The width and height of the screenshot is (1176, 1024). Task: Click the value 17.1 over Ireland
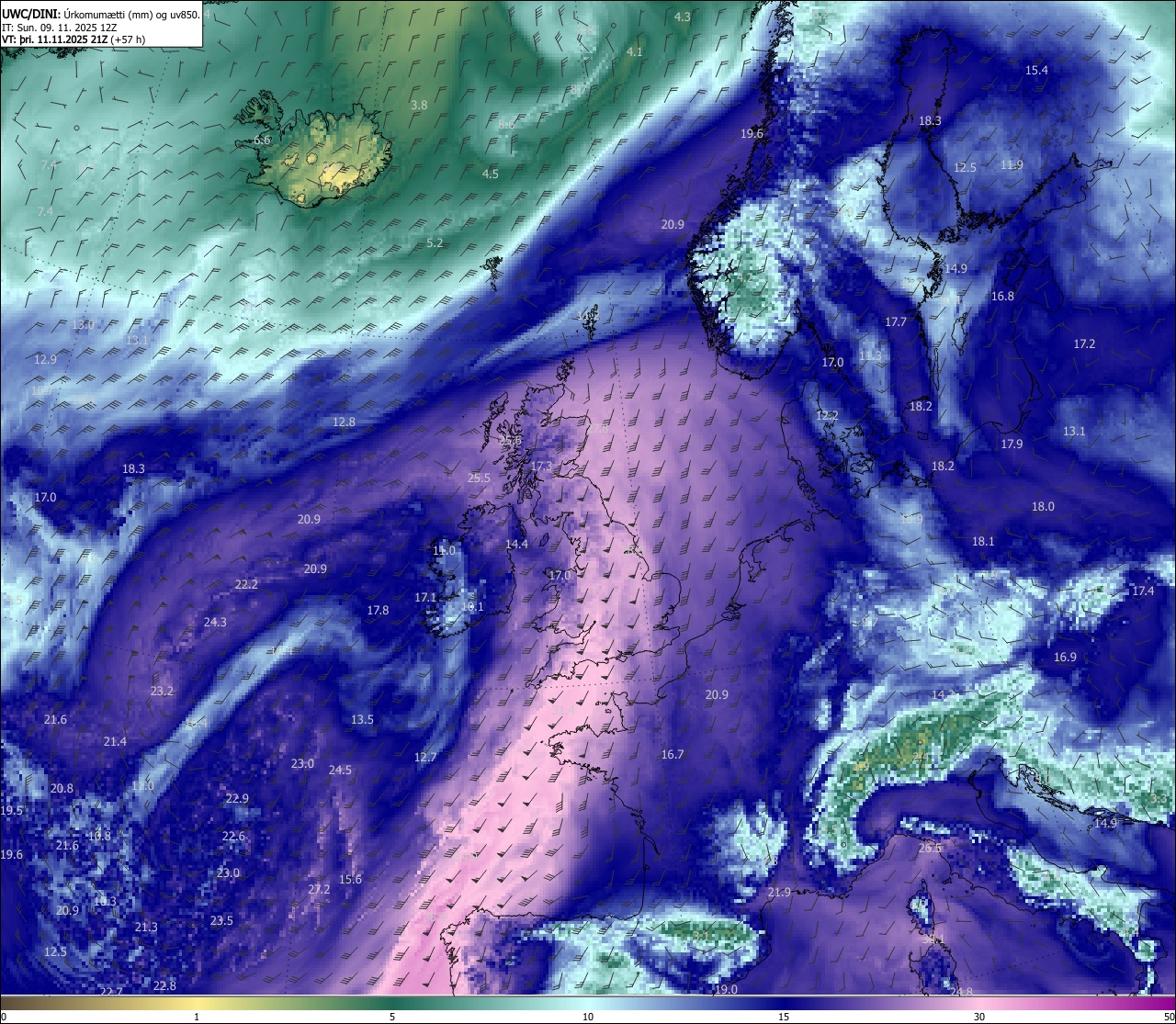pyautogui.click(x=425, y=598)
